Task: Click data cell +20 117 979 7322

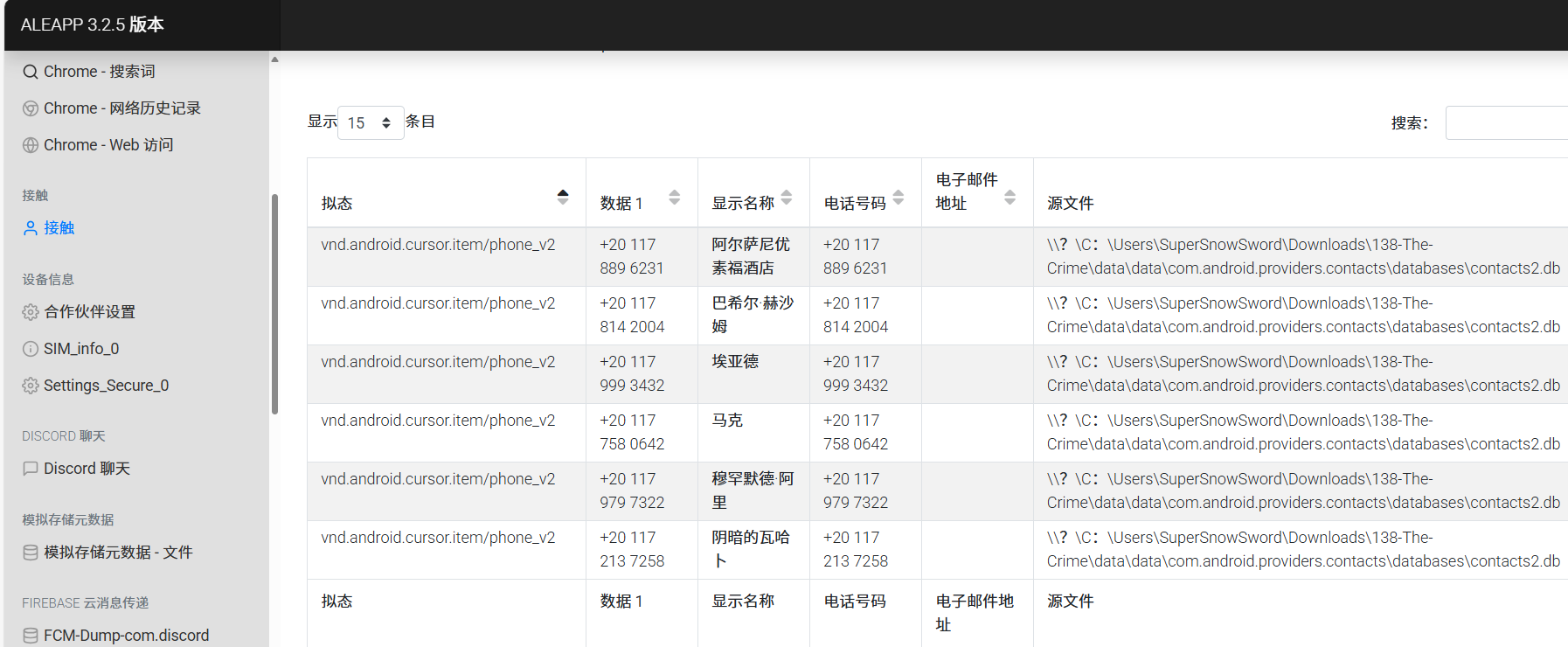Action: 642,490
